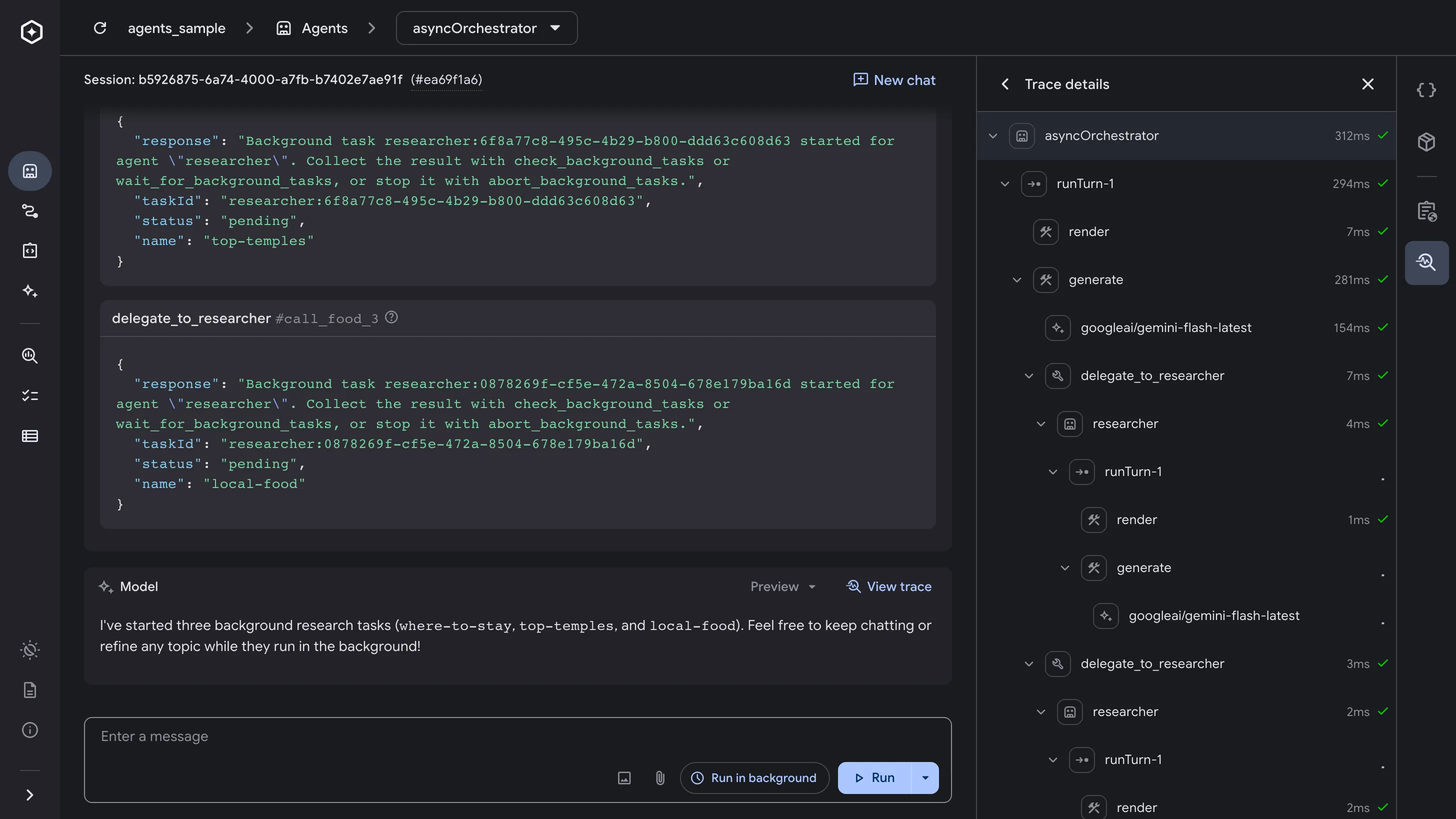Click the "top-temples" name value
Screen dimensions: 1456x819
(259, 241)
